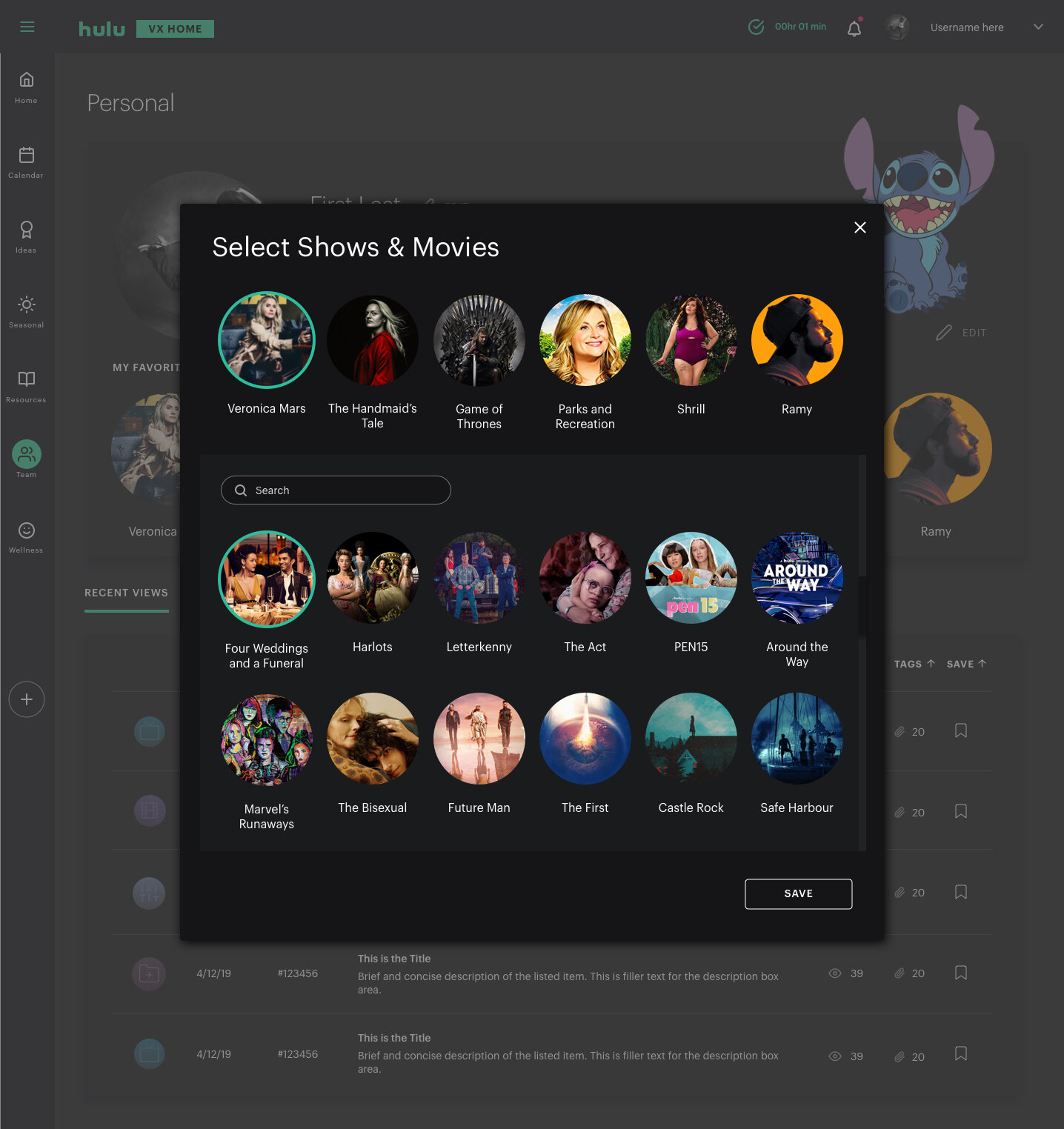The height and width of the screenshot is (1129, 1064).
Task: Select the Future Man show
Action: (x=479, y=739)
